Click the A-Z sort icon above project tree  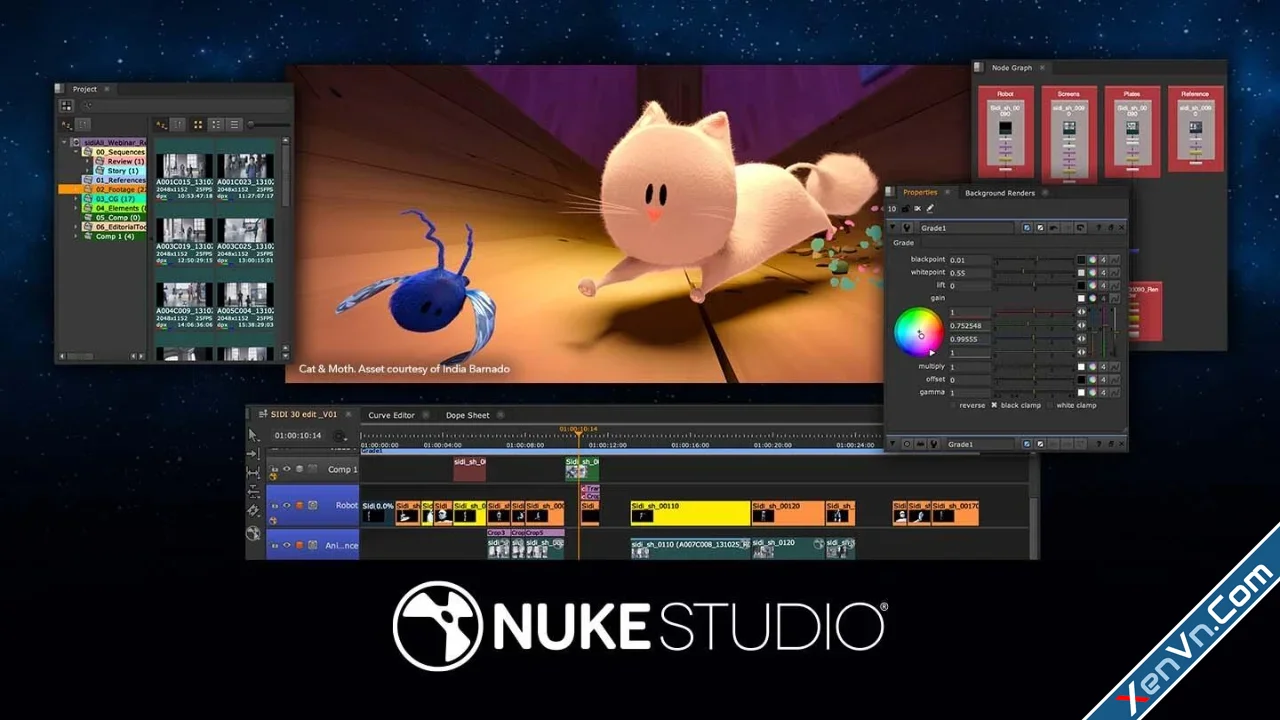66,124
